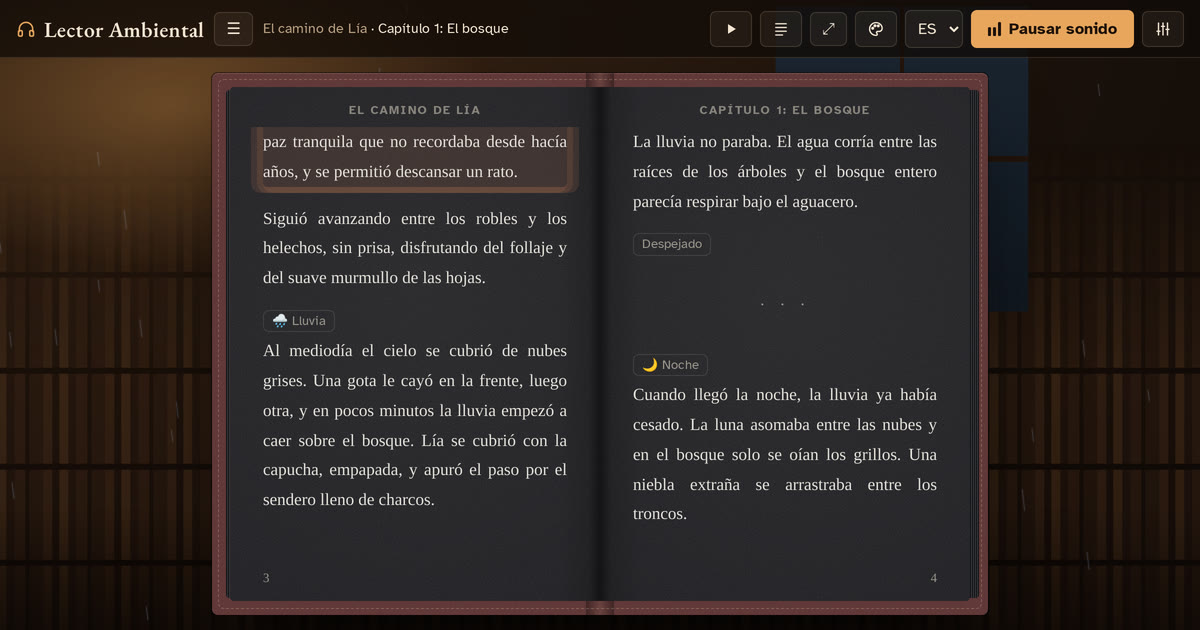The width and height of the screenshot is (1200, 630).
Task: Click breadcrumb 'Capítulo 1: El bosque'
Action: [x=443, y=29]
